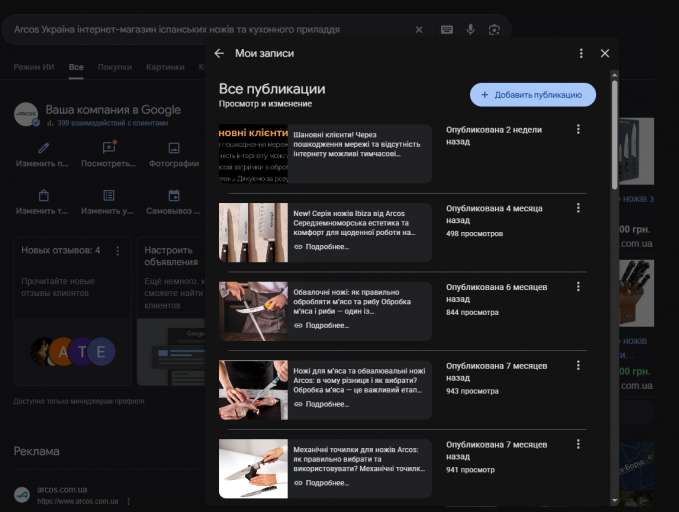Open options for post published 6 месяцев назад
Screen dimensions: 679x512
coord(578,287)
